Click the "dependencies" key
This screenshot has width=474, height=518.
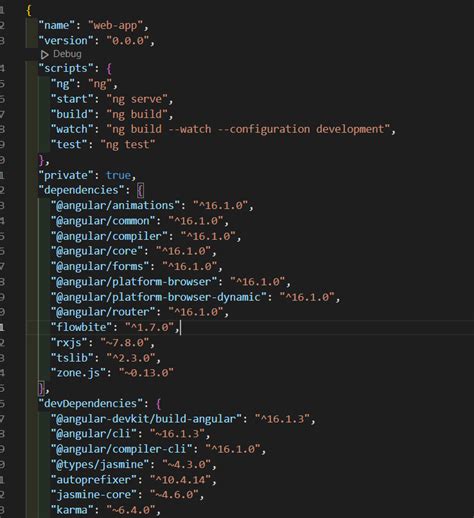(x=82, y=190)
